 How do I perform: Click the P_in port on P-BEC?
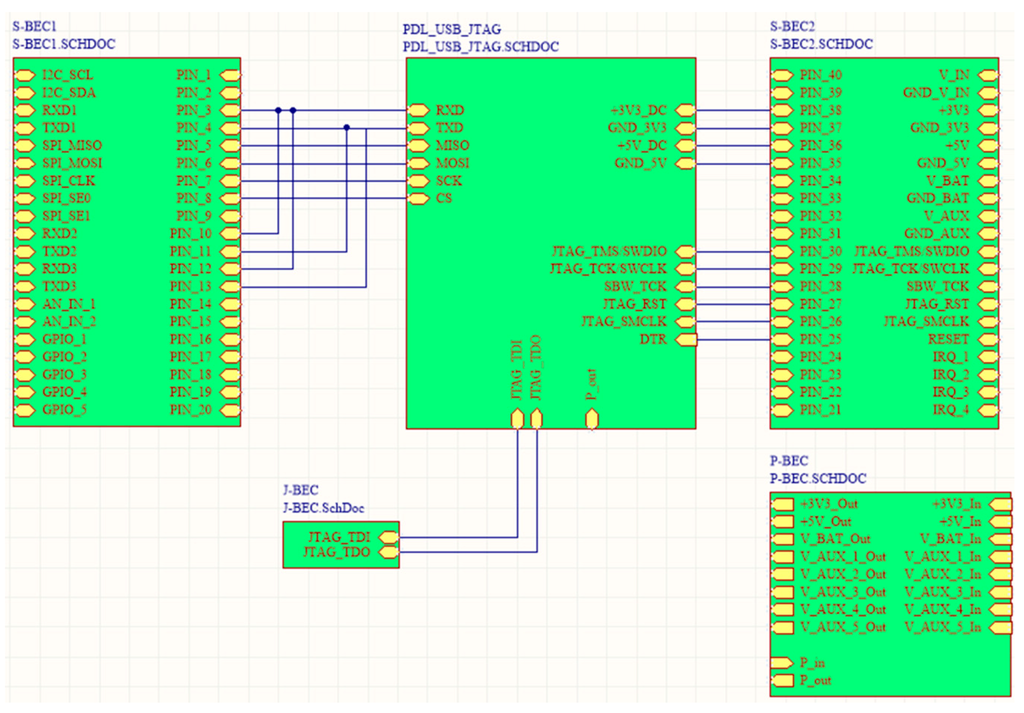pos(781,662)
